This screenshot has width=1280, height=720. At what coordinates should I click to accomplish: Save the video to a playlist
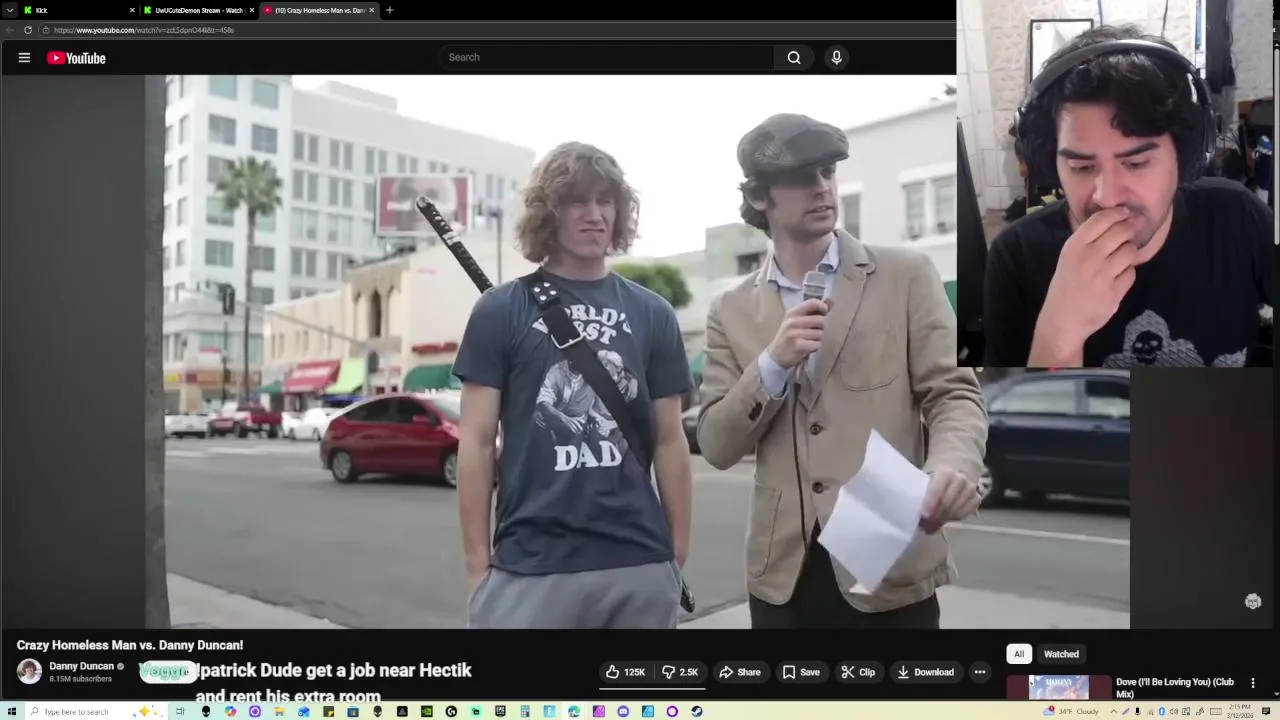coord(801,672)
